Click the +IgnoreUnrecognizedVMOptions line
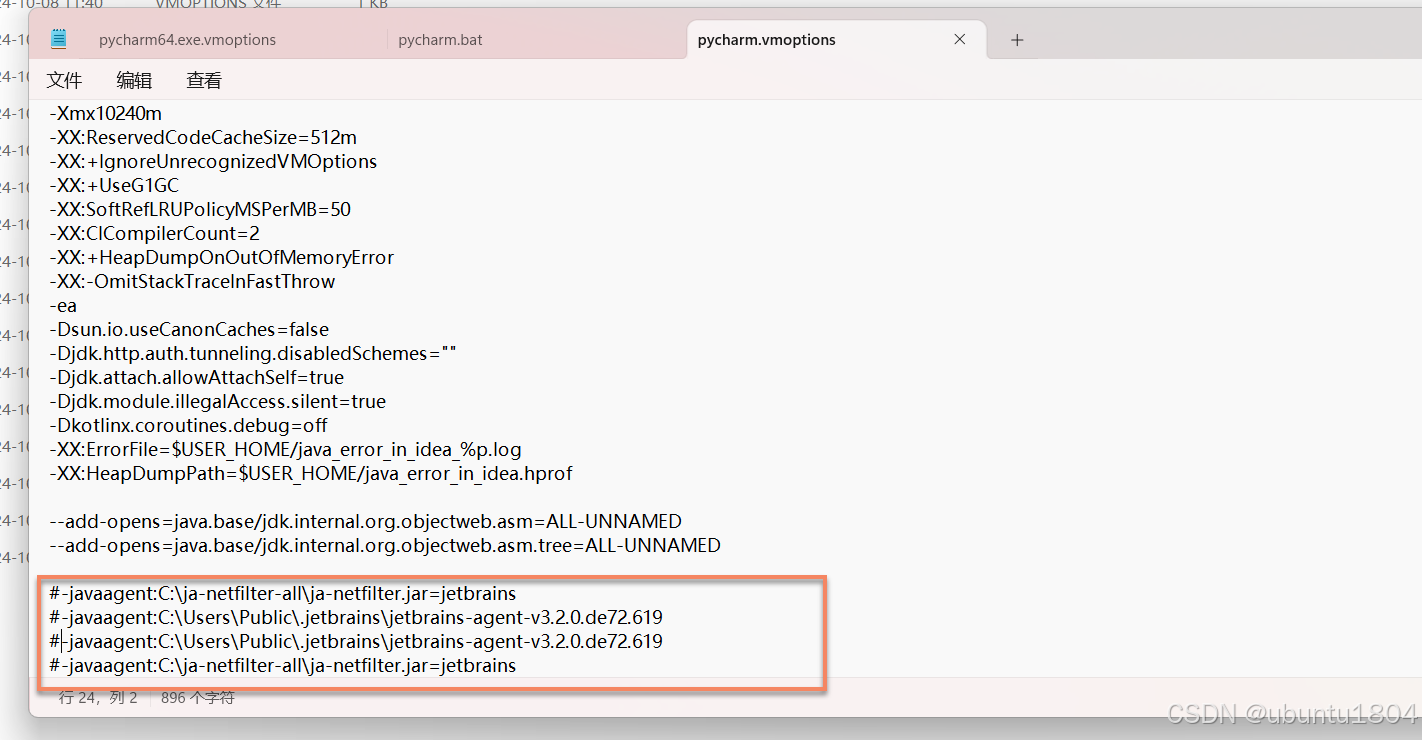The width and height of the screenshot is (1422, 740). click(213, 161)
